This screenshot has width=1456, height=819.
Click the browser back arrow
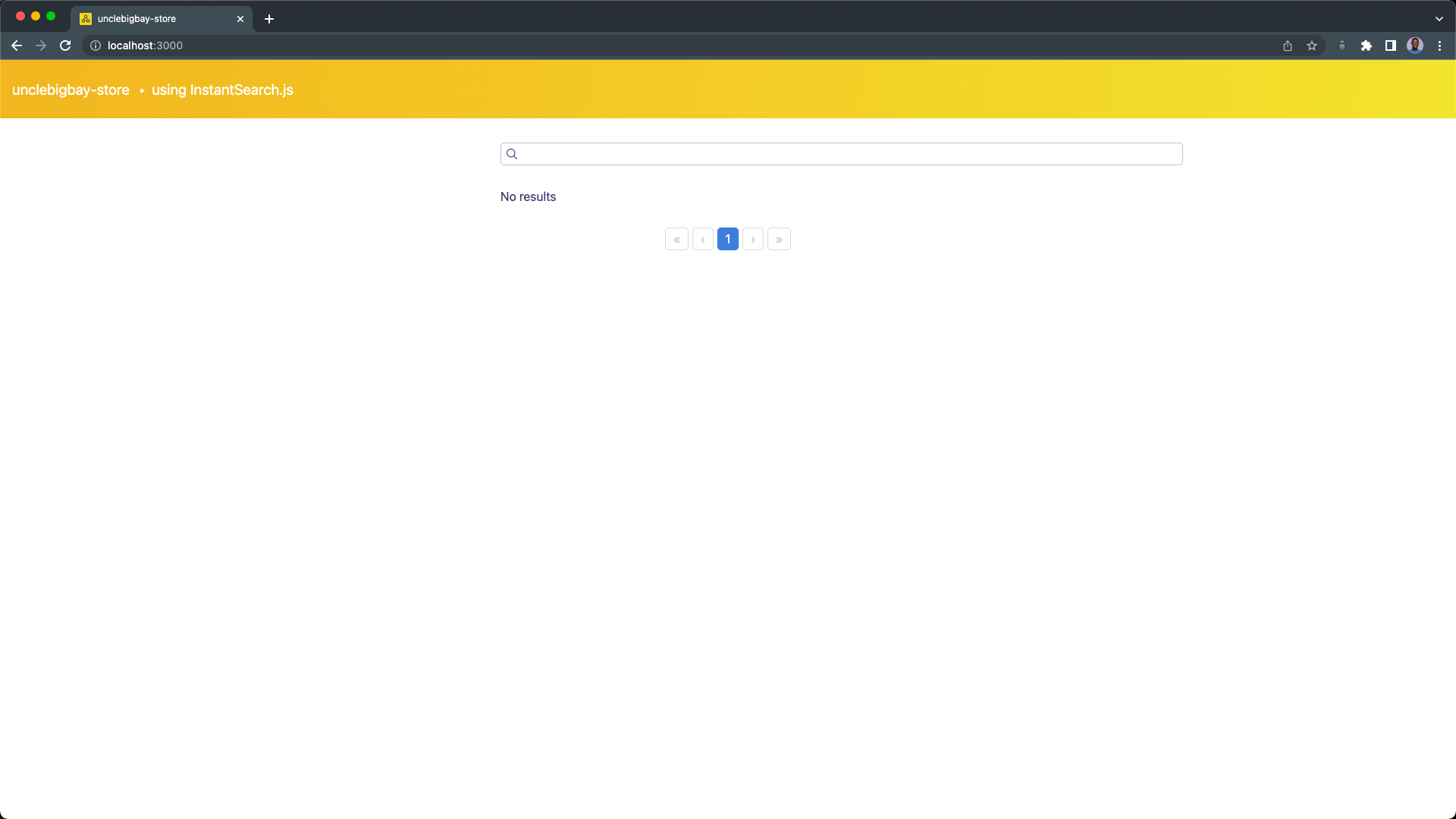click(x=17, y=45)
